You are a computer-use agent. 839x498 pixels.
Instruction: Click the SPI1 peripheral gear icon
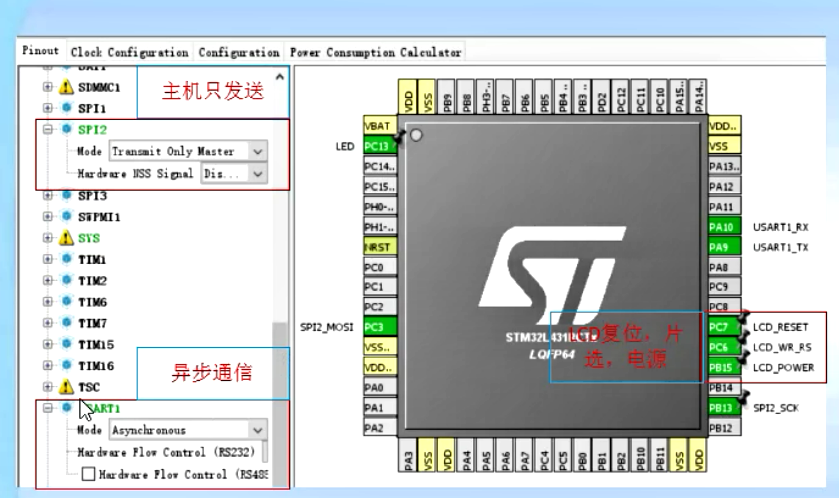pyautogui.click(x=66, y=108)
